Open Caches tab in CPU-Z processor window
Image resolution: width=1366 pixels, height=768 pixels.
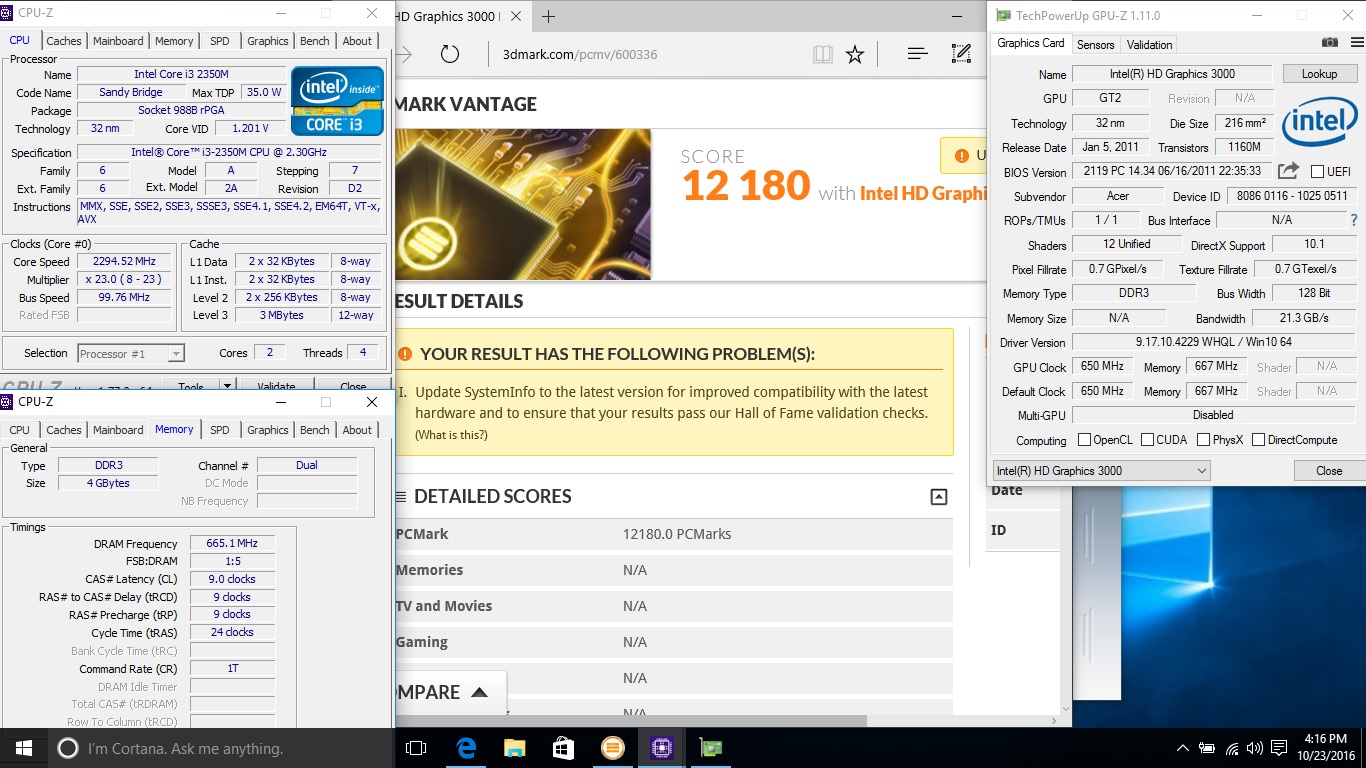(x=64, y=41)
